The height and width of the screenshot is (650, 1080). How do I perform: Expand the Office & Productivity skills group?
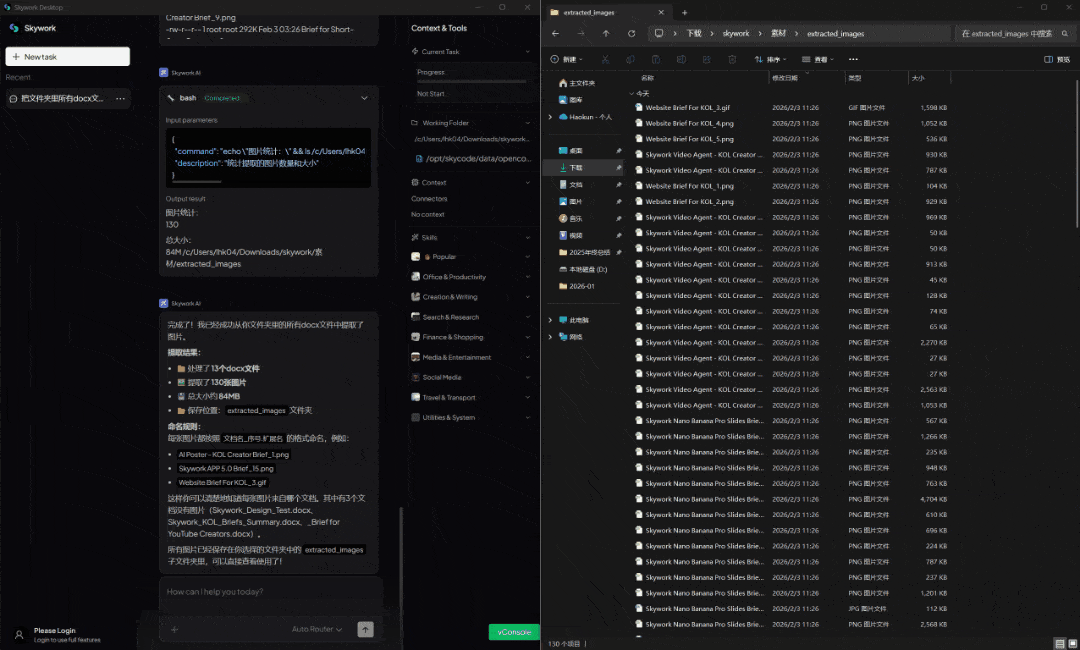tap(453, 277)
